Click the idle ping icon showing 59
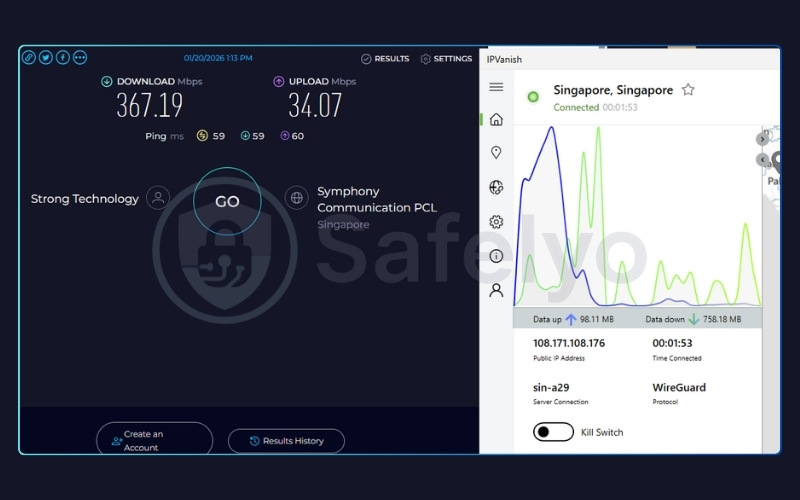Image resolution: width=800 pixels, height=500 pixels. tap(203, 136)
